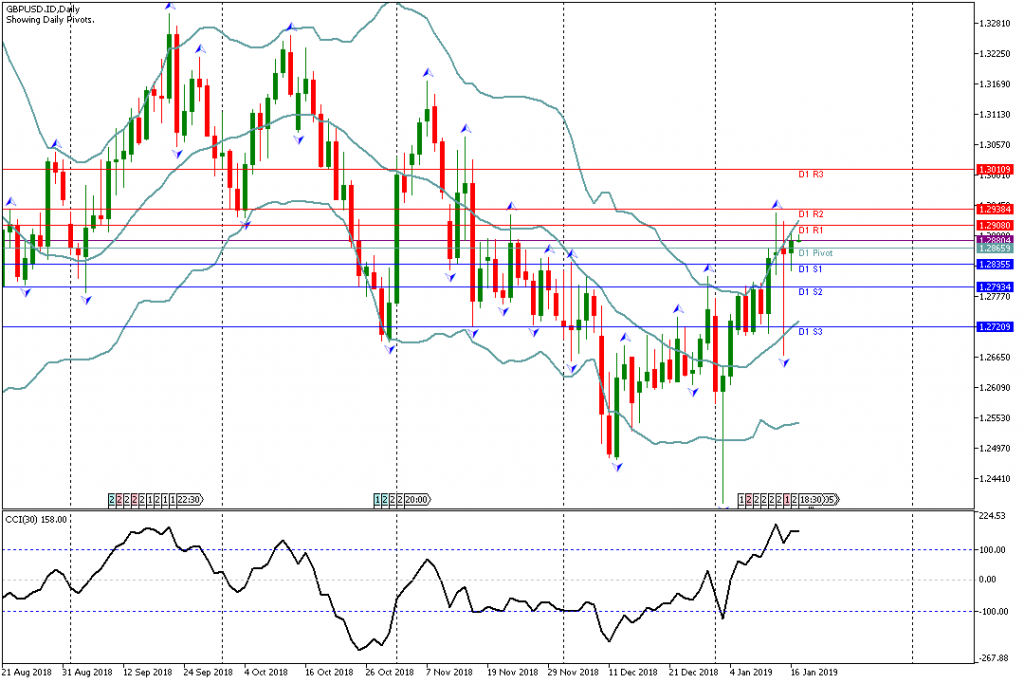Select the D1 S3 support line label
Image resolution: width=1024 pixels, height=683 pixels.
(x=810, y=331)
